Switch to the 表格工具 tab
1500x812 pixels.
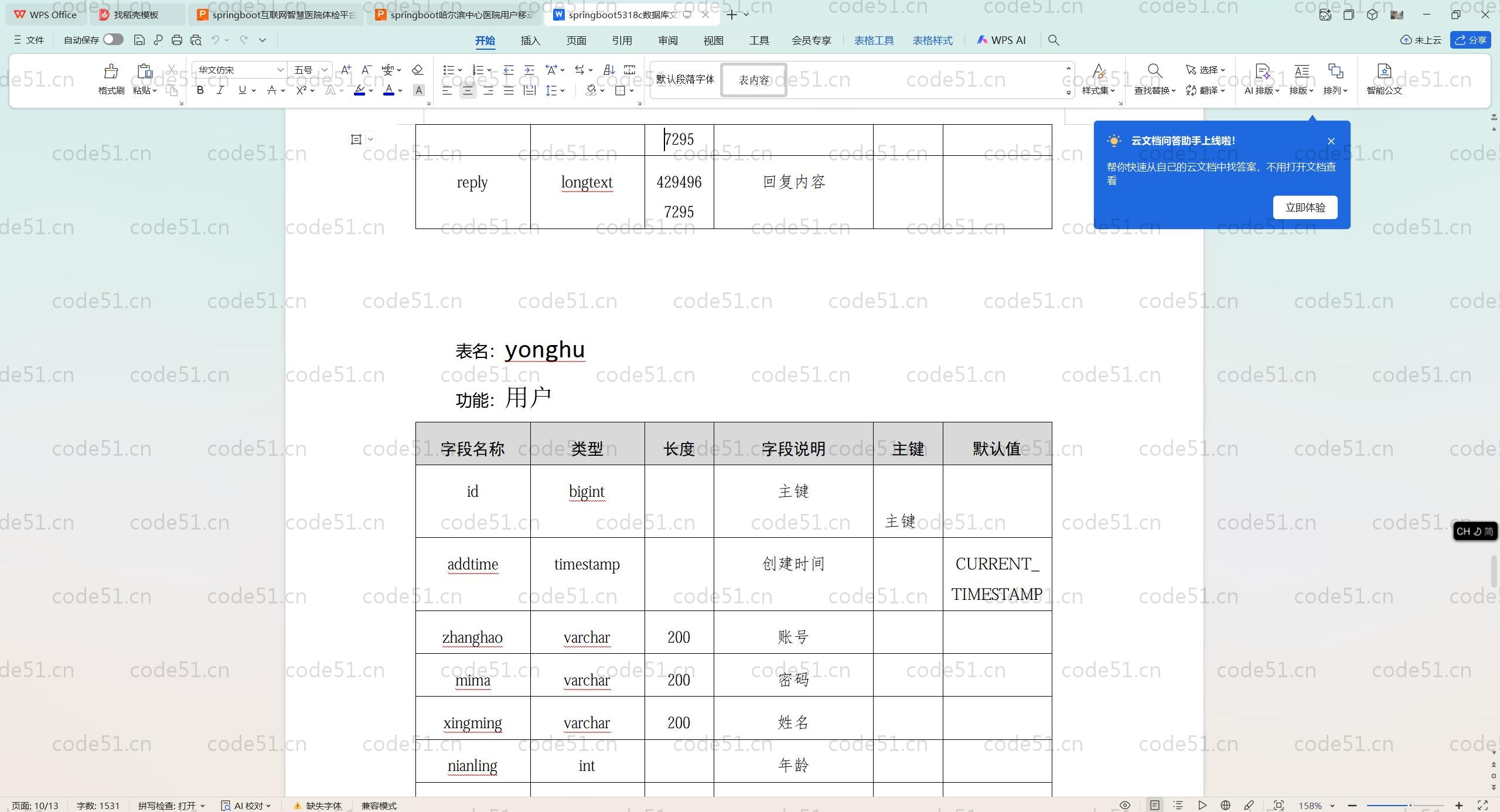coord(874,40)
